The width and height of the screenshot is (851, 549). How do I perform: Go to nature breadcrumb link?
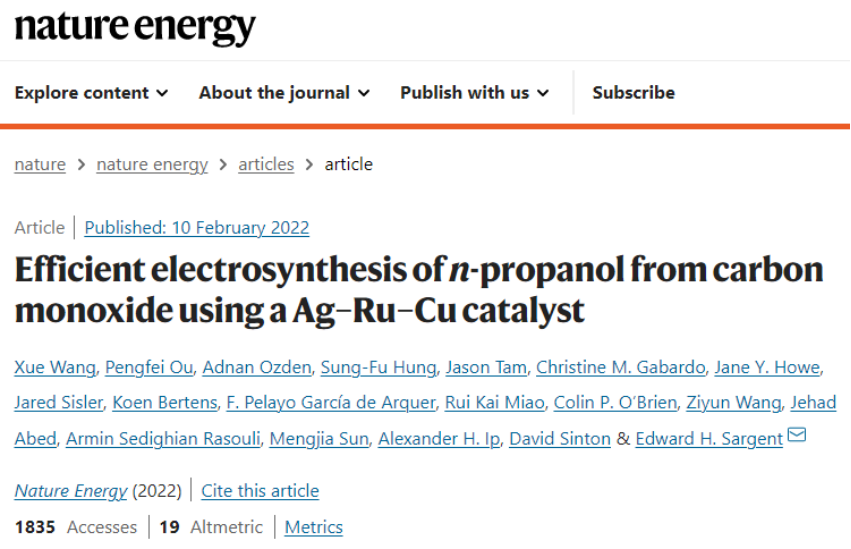[40, 164]
